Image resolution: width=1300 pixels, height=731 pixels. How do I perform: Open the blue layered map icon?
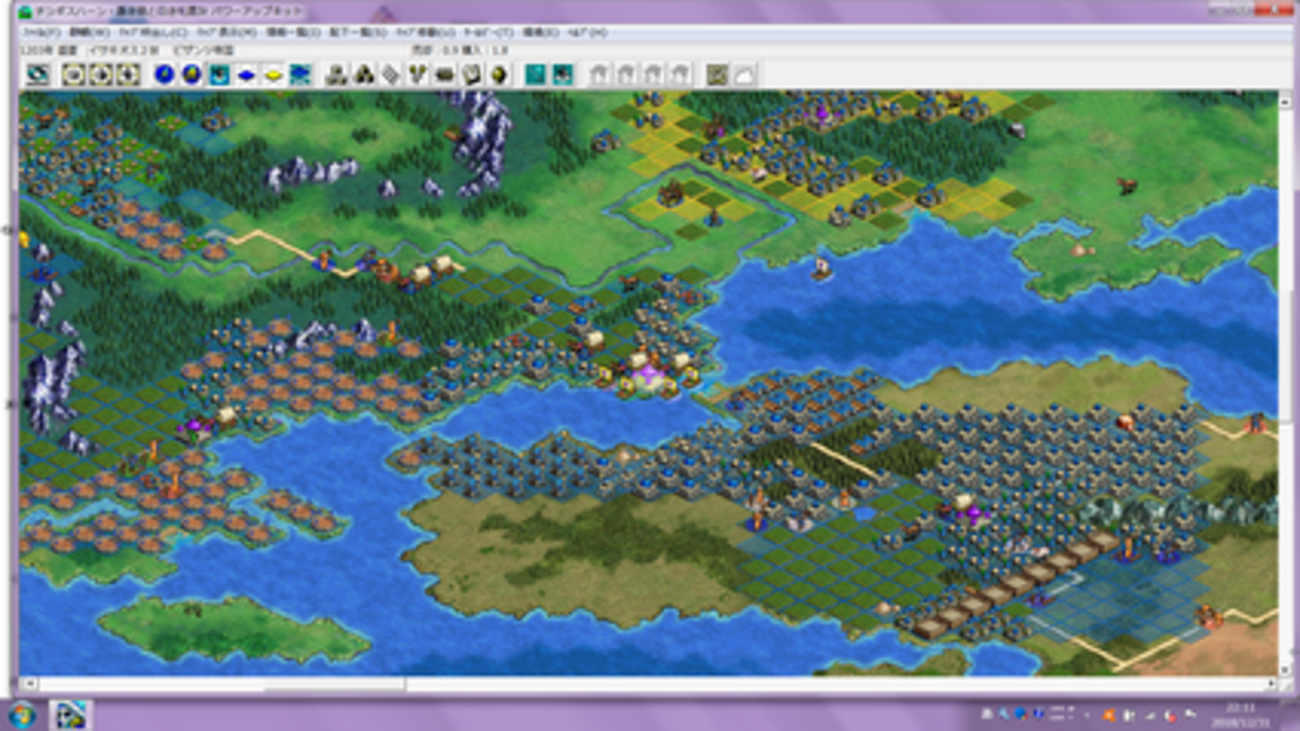point(300,74)
